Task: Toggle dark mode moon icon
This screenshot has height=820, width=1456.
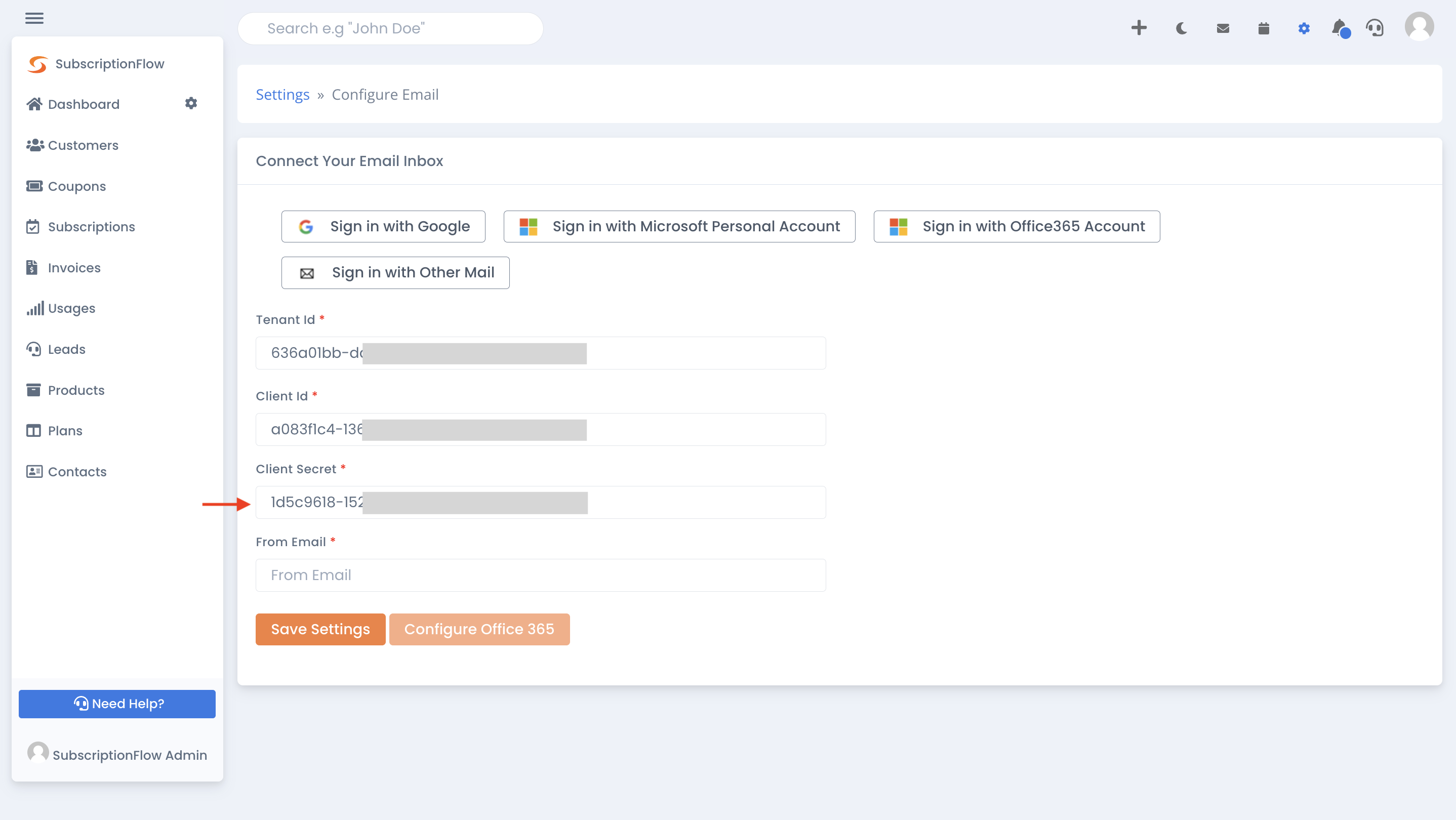Action: [x=1181, y=28]
